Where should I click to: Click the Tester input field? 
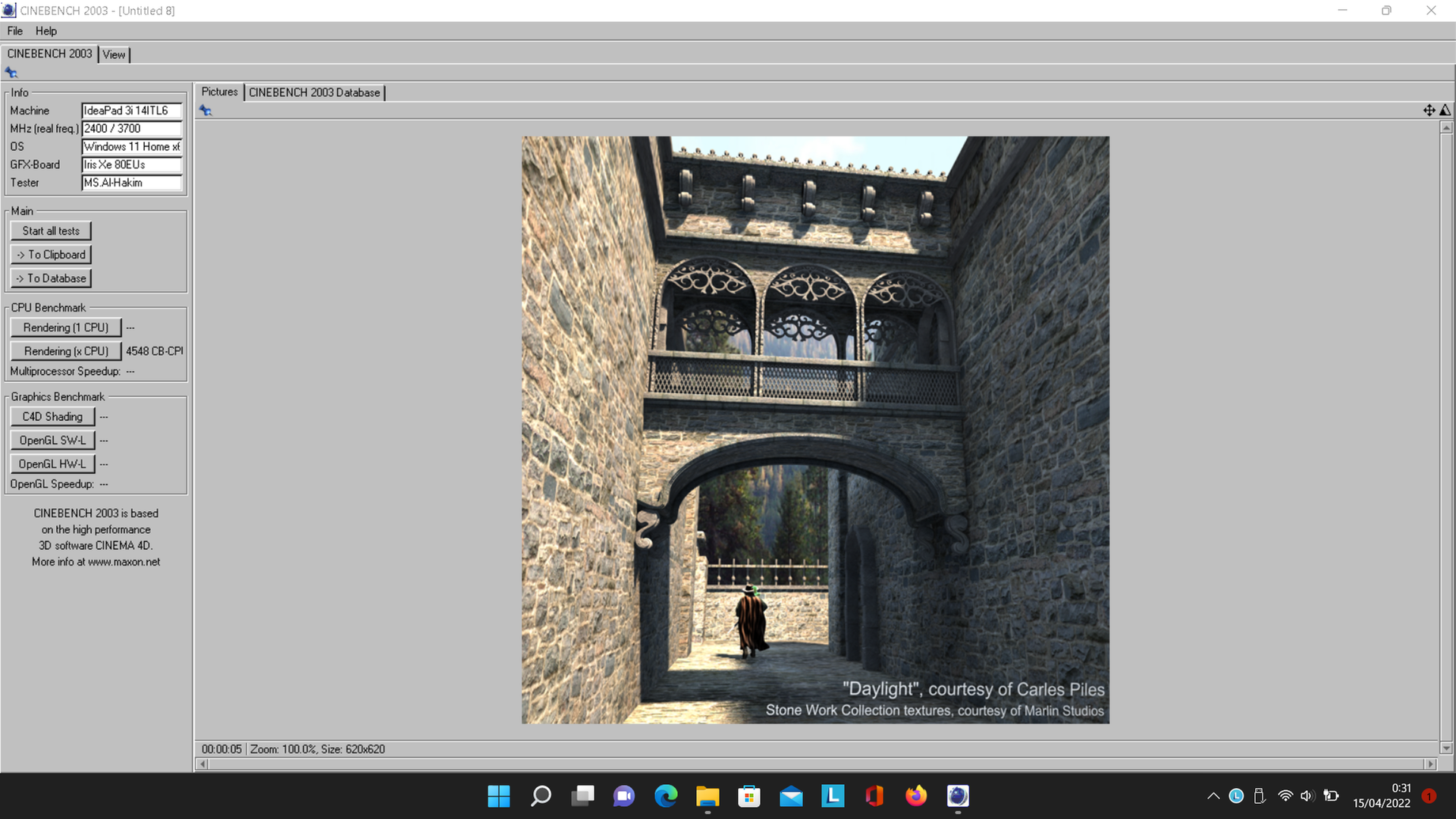pos(132,183)
